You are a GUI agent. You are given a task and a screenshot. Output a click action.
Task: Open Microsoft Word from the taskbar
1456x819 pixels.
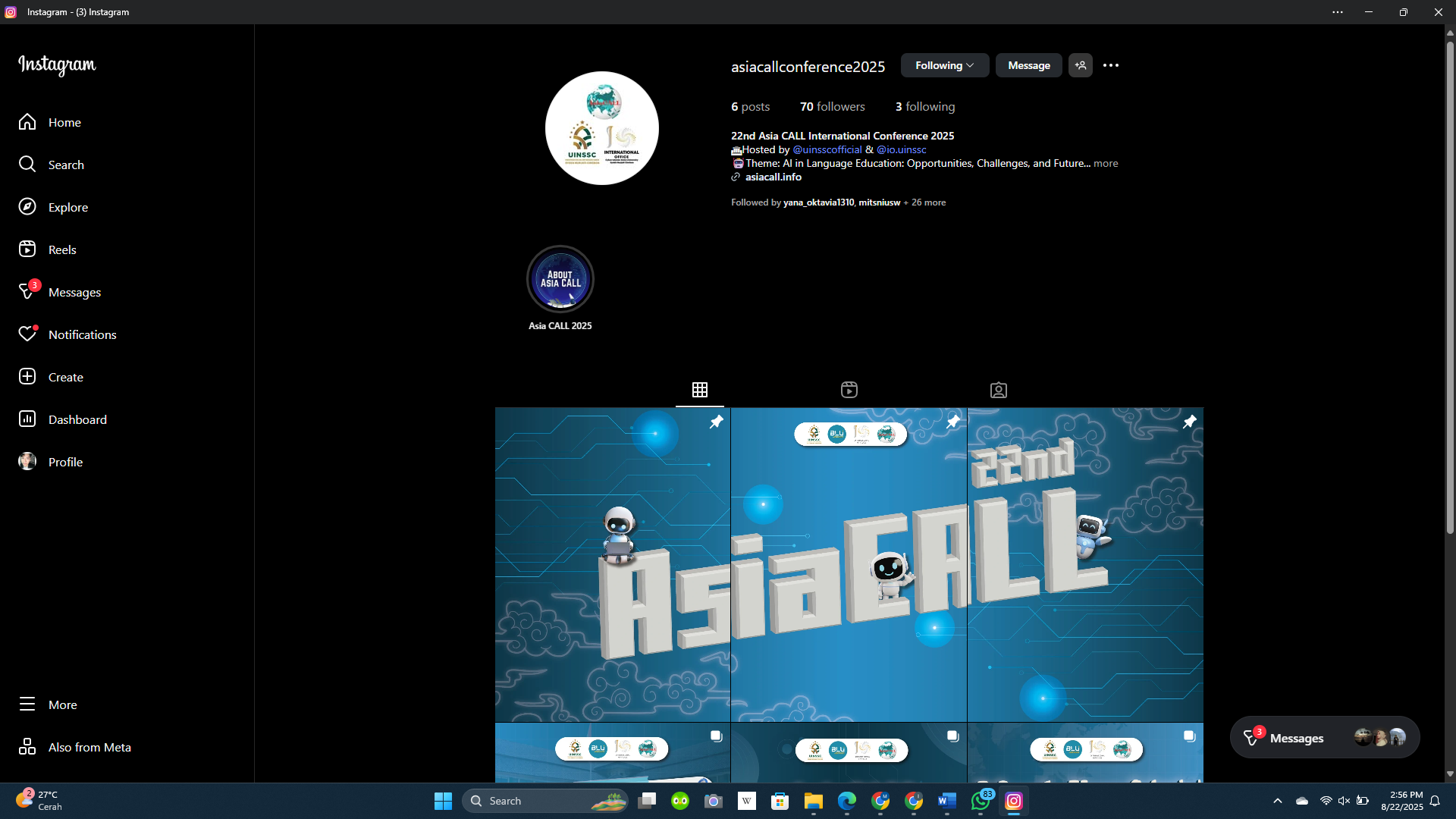947,801
